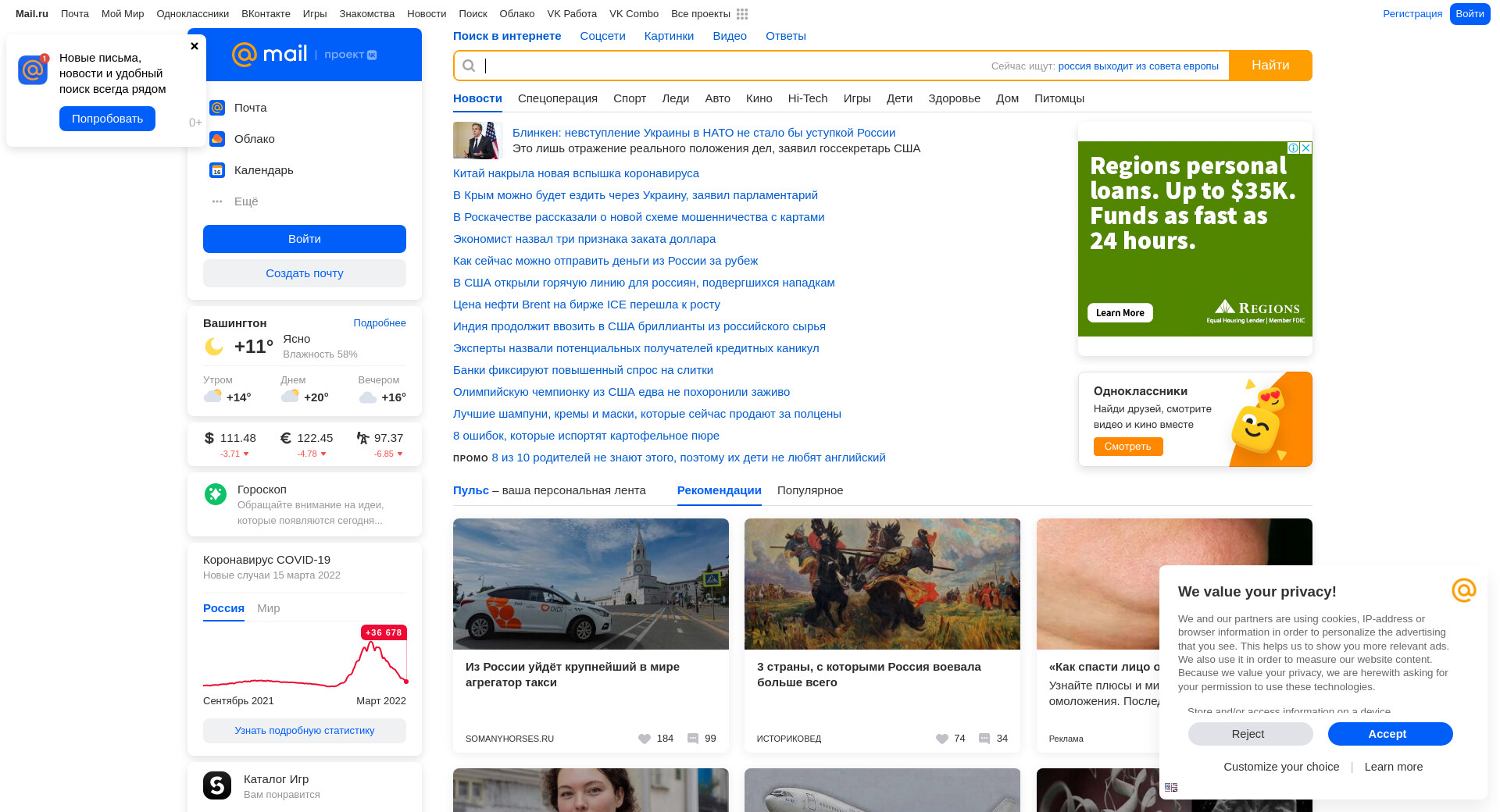
Task: Open the Питомцы news tab
Action: [x=1059, y=98]
